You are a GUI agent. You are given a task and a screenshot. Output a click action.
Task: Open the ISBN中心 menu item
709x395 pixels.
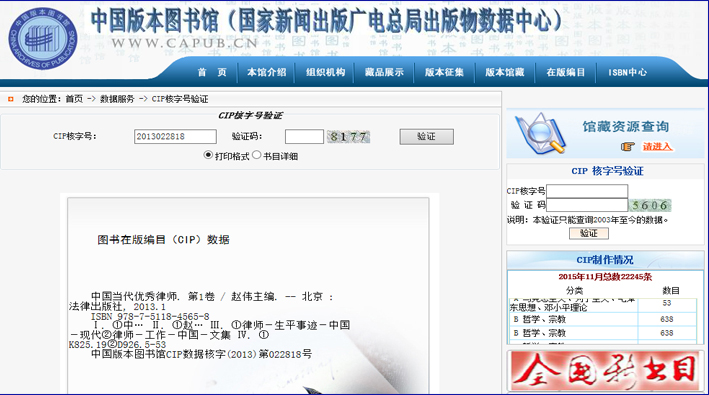click(628, 72)
